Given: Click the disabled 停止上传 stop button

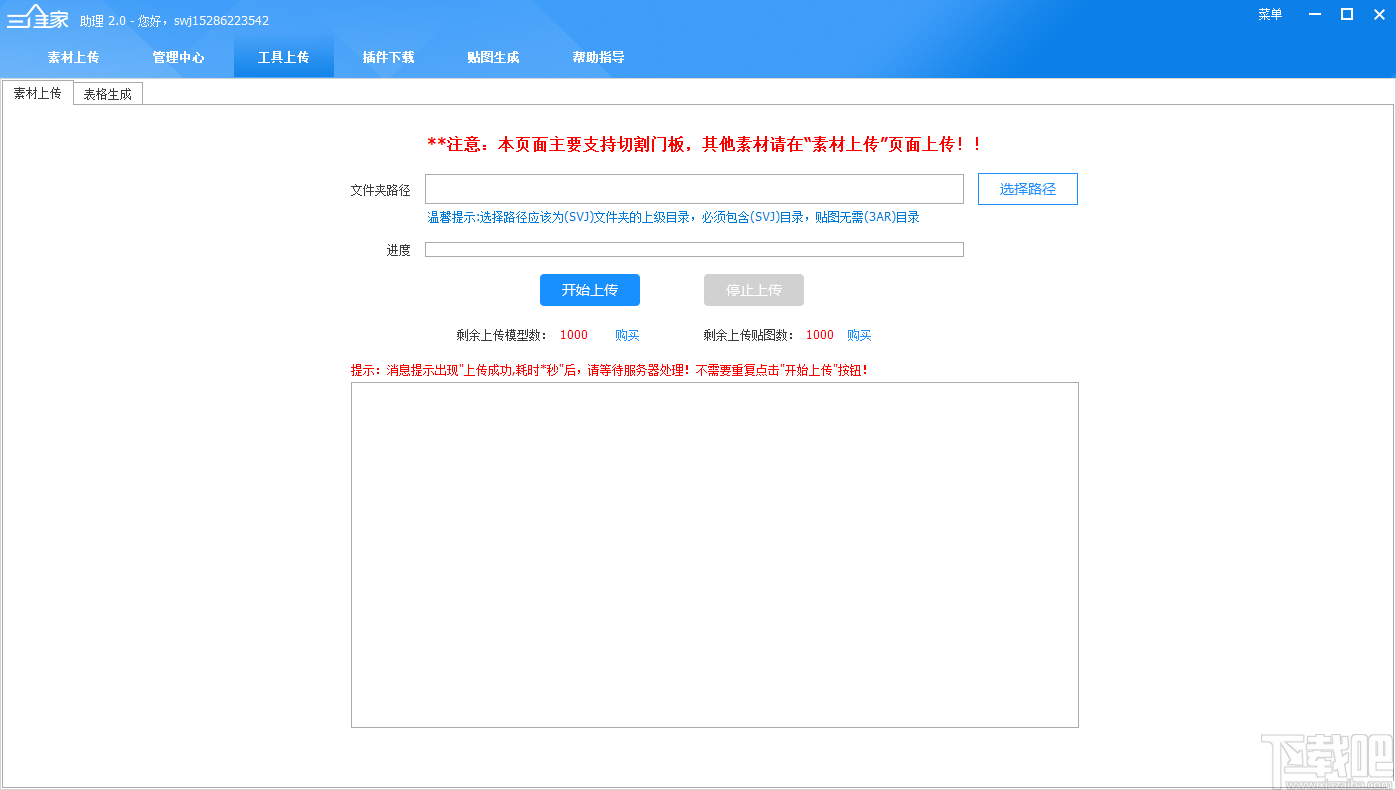Looking at the screenshot, I should (753, 290).
